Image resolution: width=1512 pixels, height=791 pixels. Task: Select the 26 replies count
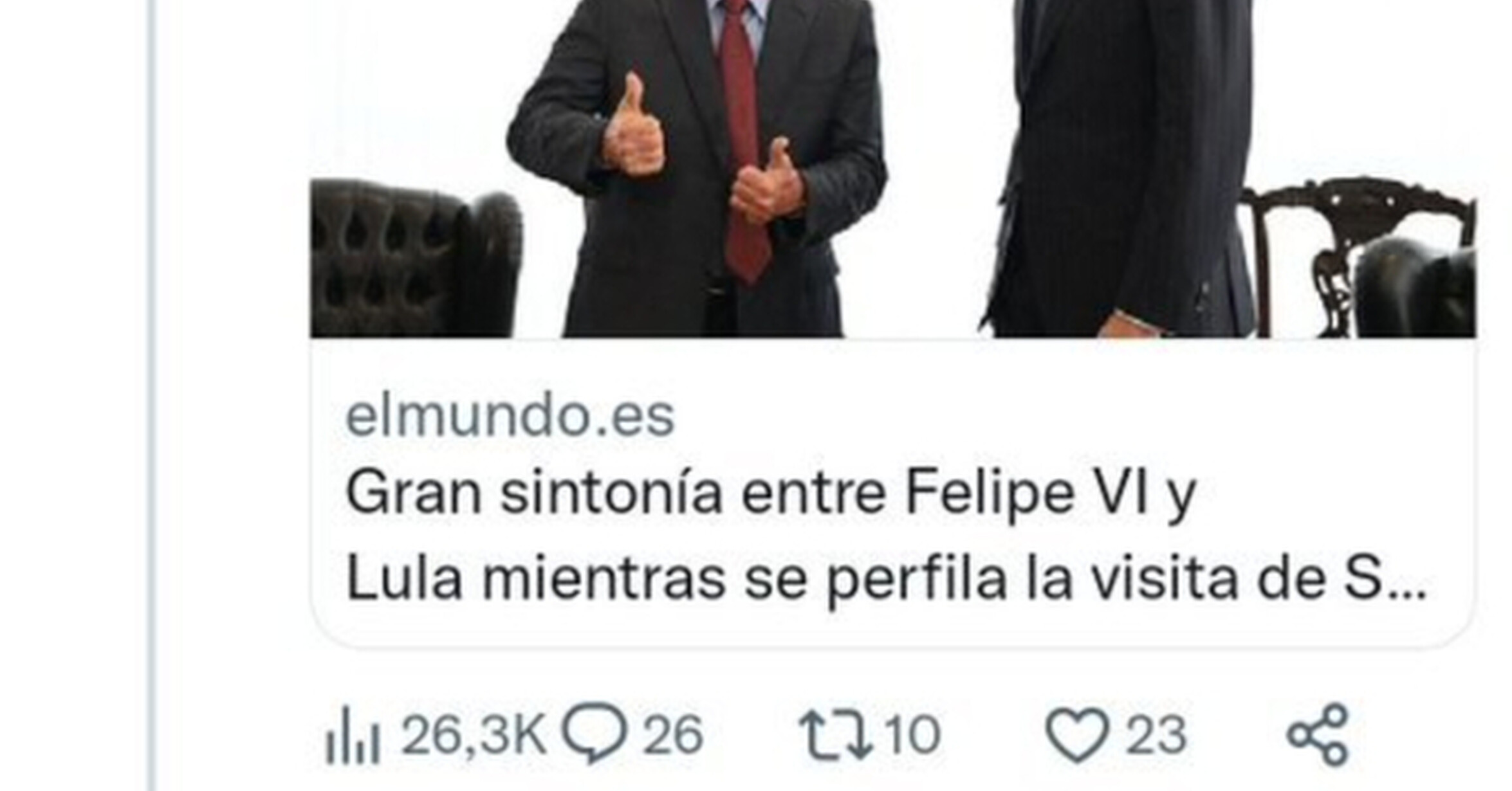[x=673, y=734]
